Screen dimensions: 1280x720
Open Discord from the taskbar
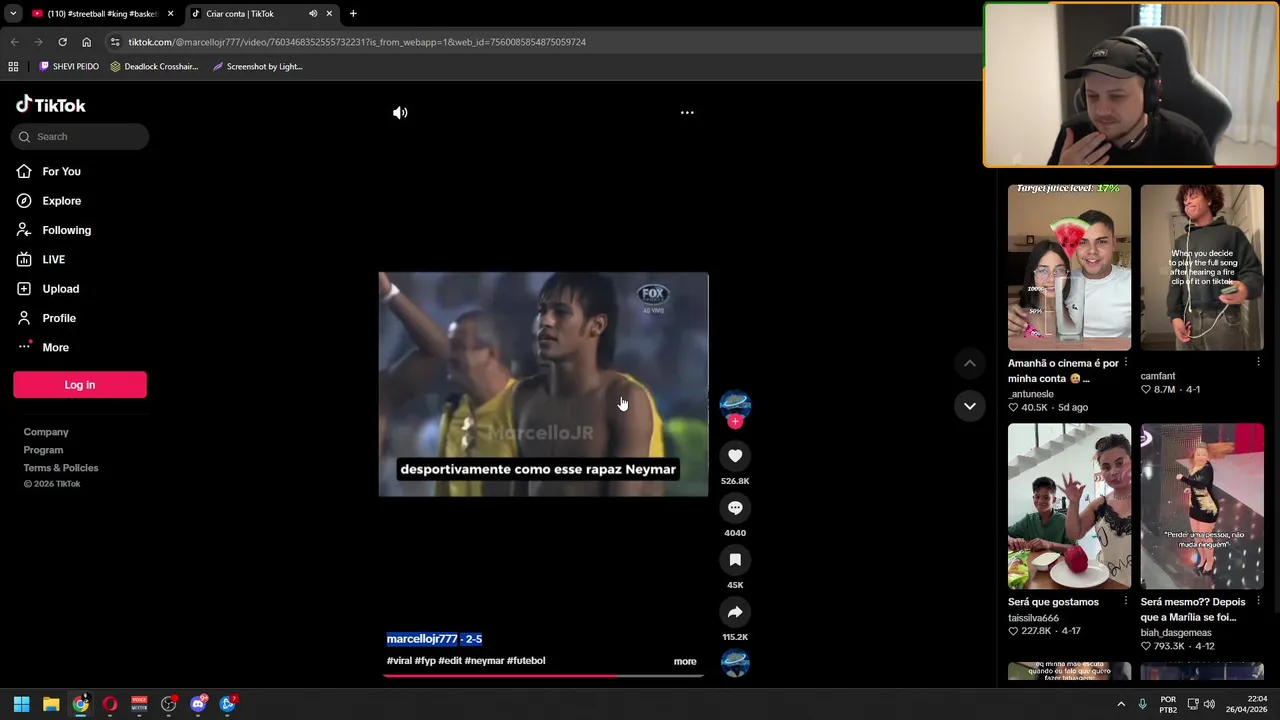[198, 704]
